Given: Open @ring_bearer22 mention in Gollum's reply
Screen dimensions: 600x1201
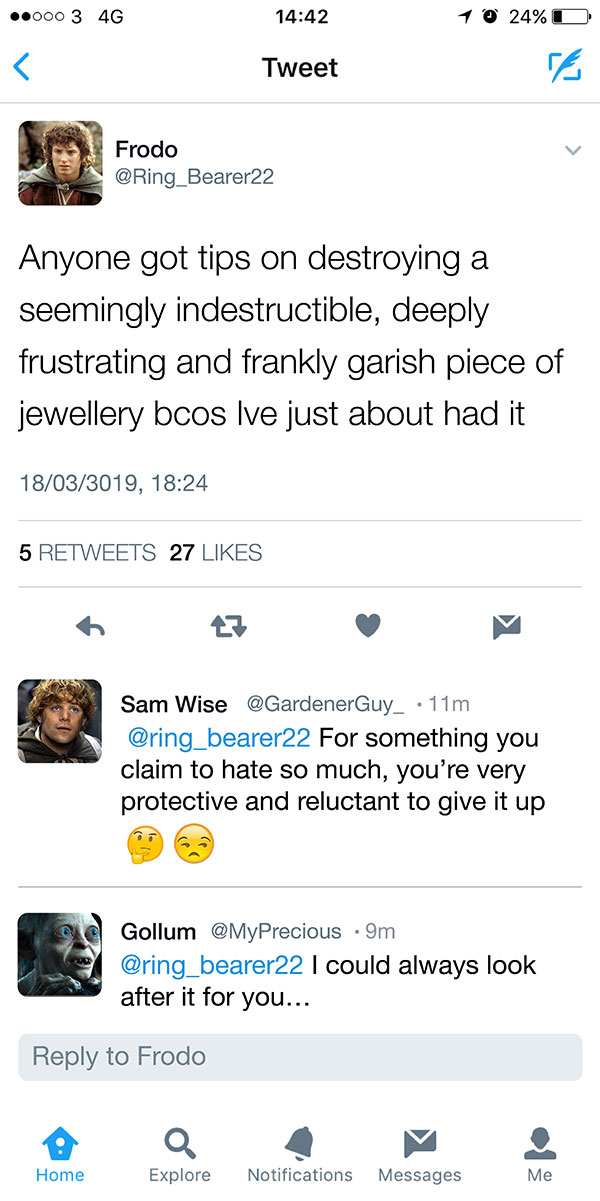Looking at the screenshot, I should pos(211,966).
